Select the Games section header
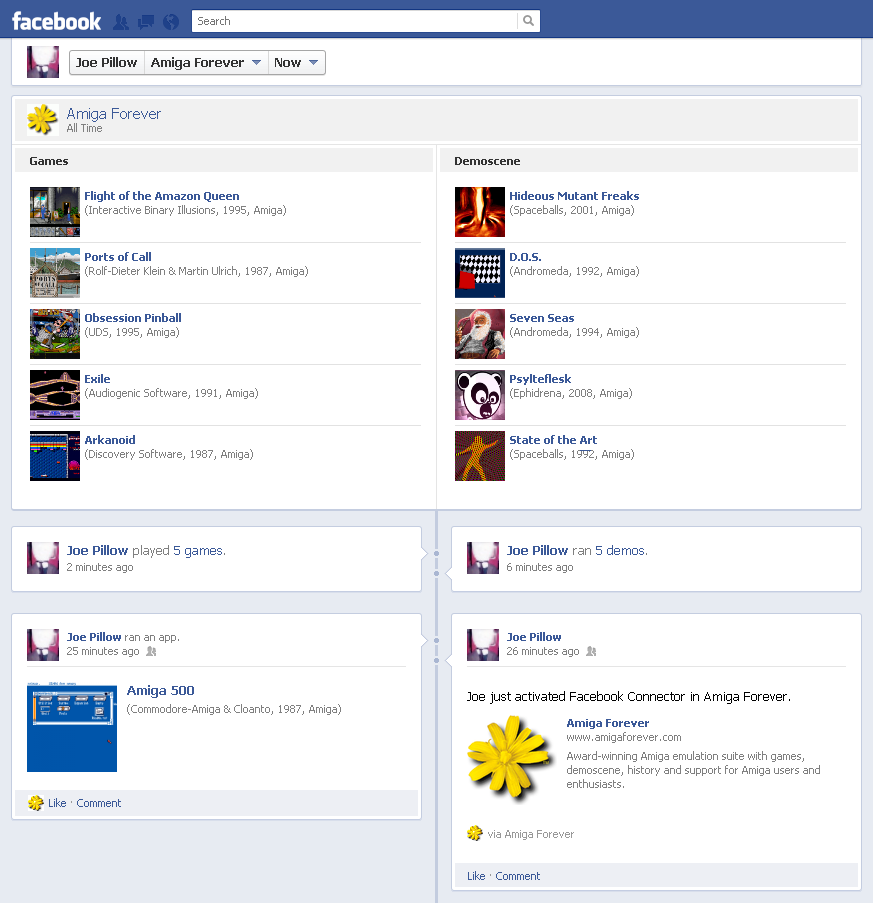Image resolution: width=873 pixels, height=903 pixels. (x=224, y=161)
